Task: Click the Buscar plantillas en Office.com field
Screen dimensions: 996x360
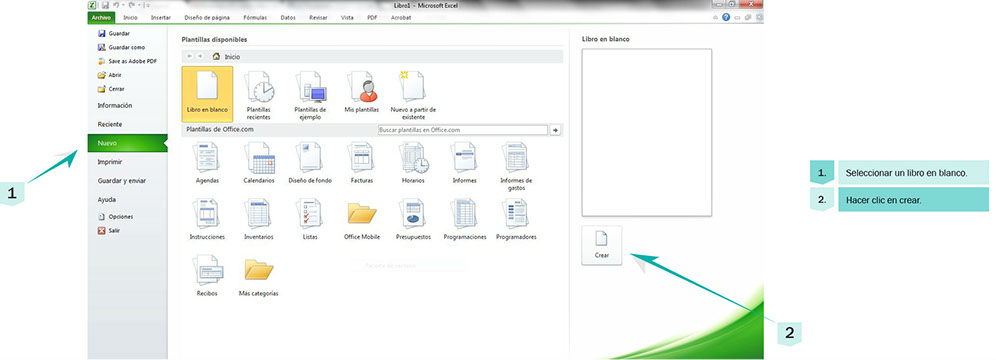Action: [x=462, y=130]
